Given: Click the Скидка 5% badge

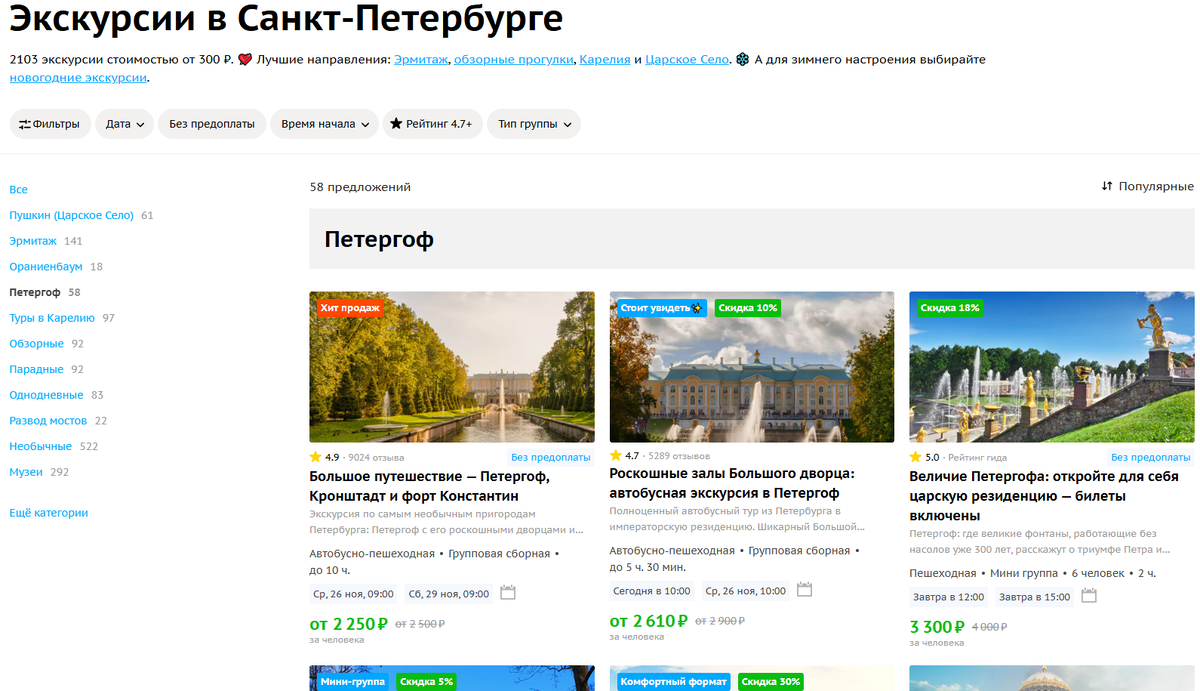Looking at the screenshot, I should click(x=427, y=682).
